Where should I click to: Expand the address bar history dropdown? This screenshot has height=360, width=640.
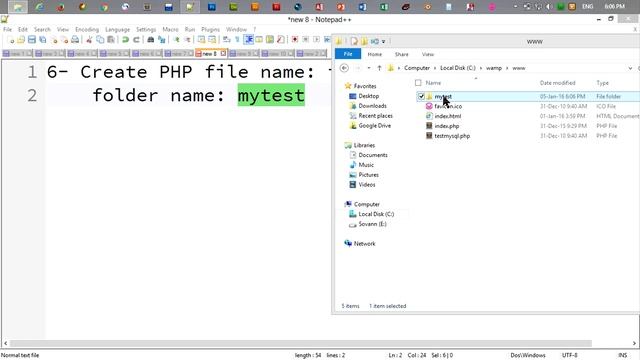[630, 68]
